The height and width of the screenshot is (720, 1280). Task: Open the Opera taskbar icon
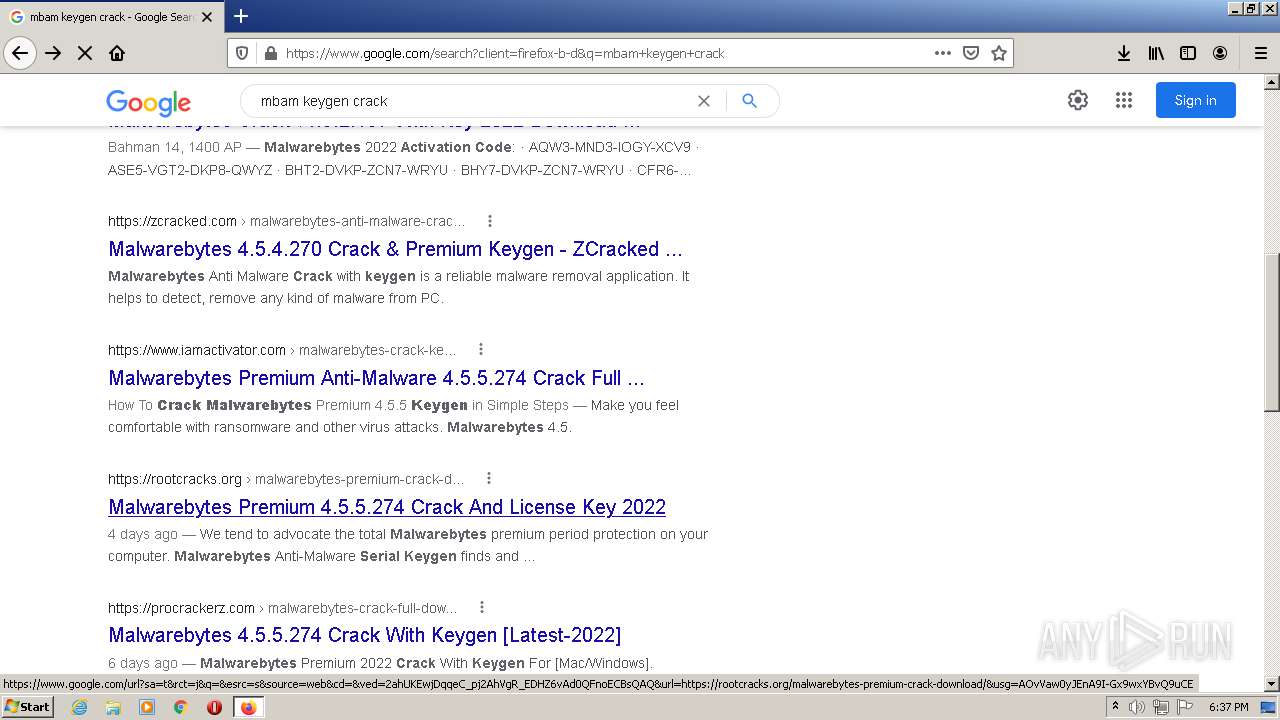click(x=214, y=707)
